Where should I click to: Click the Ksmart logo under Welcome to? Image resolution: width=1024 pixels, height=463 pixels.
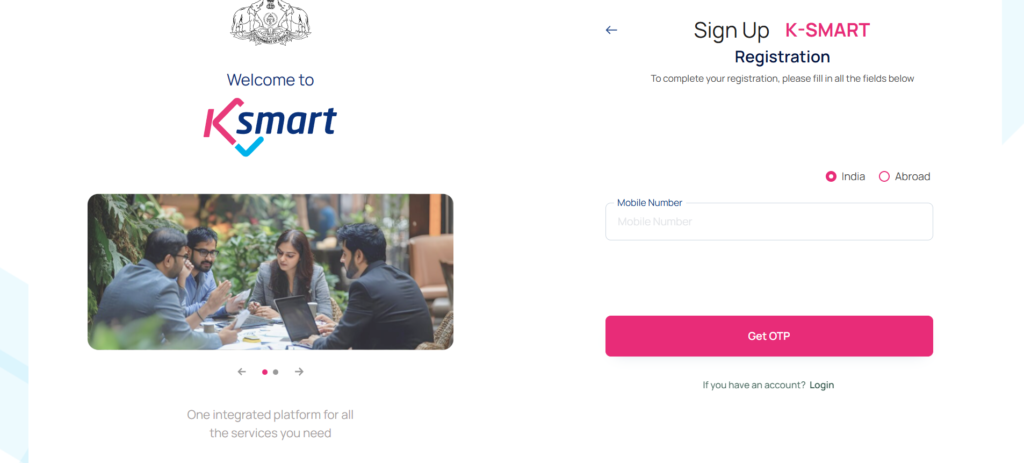coord(270,127)
